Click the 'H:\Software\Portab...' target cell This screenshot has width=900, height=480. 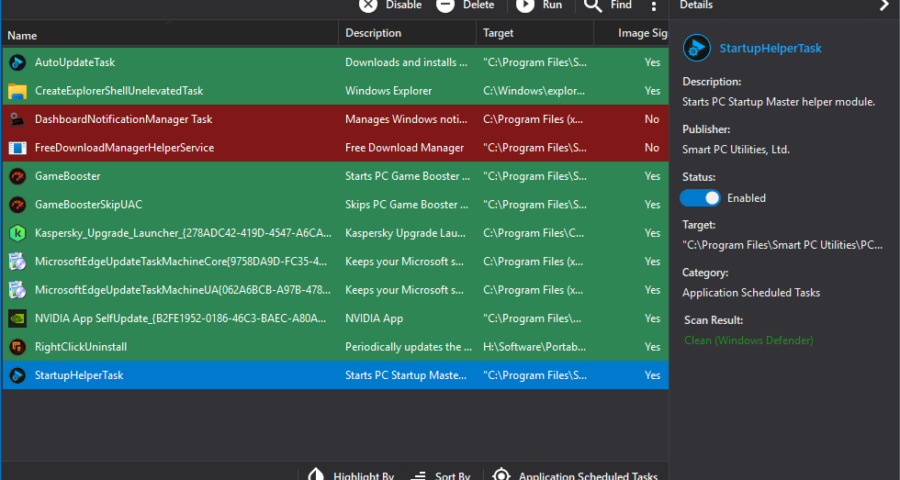click(535, 347)
